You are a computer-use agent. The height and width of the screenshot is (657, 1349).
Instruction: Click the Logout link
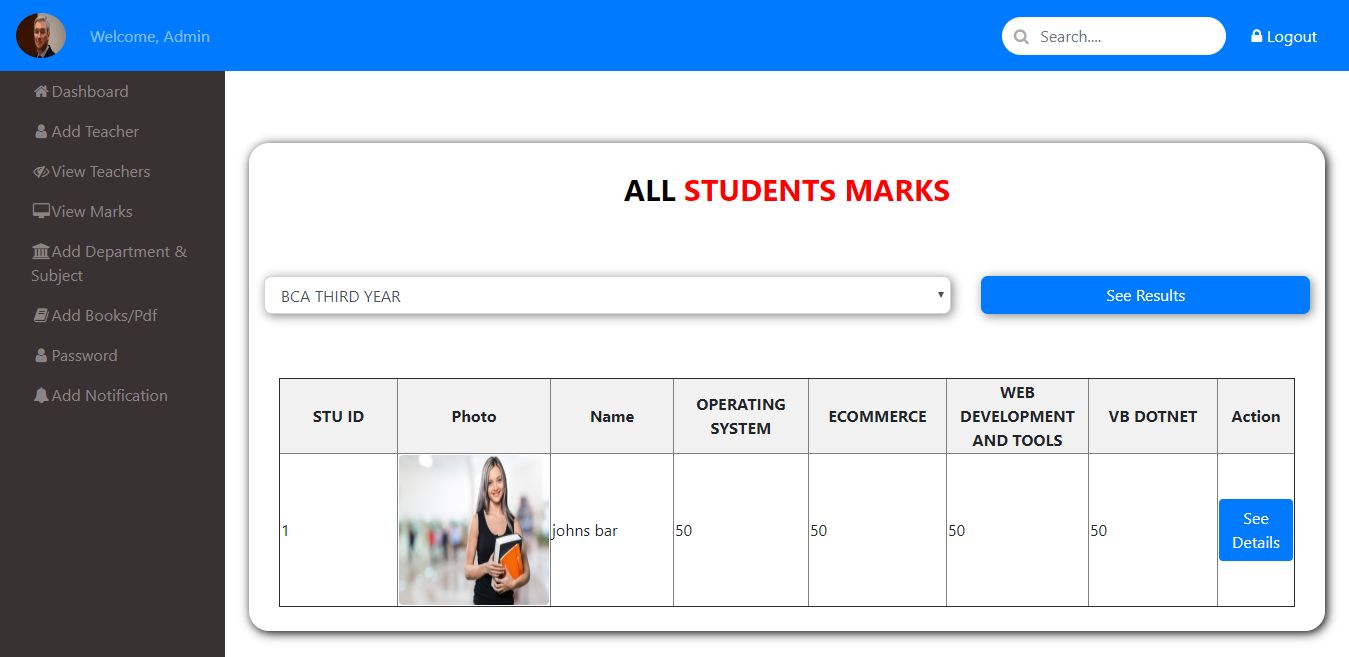tap(1291, 37)
